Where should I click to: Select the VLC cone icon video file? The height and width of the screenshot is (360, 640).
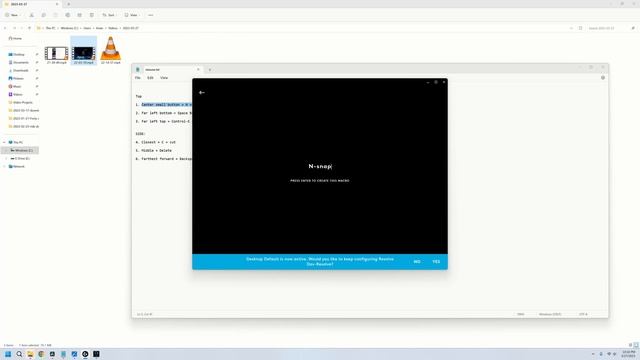coord(111,49)
